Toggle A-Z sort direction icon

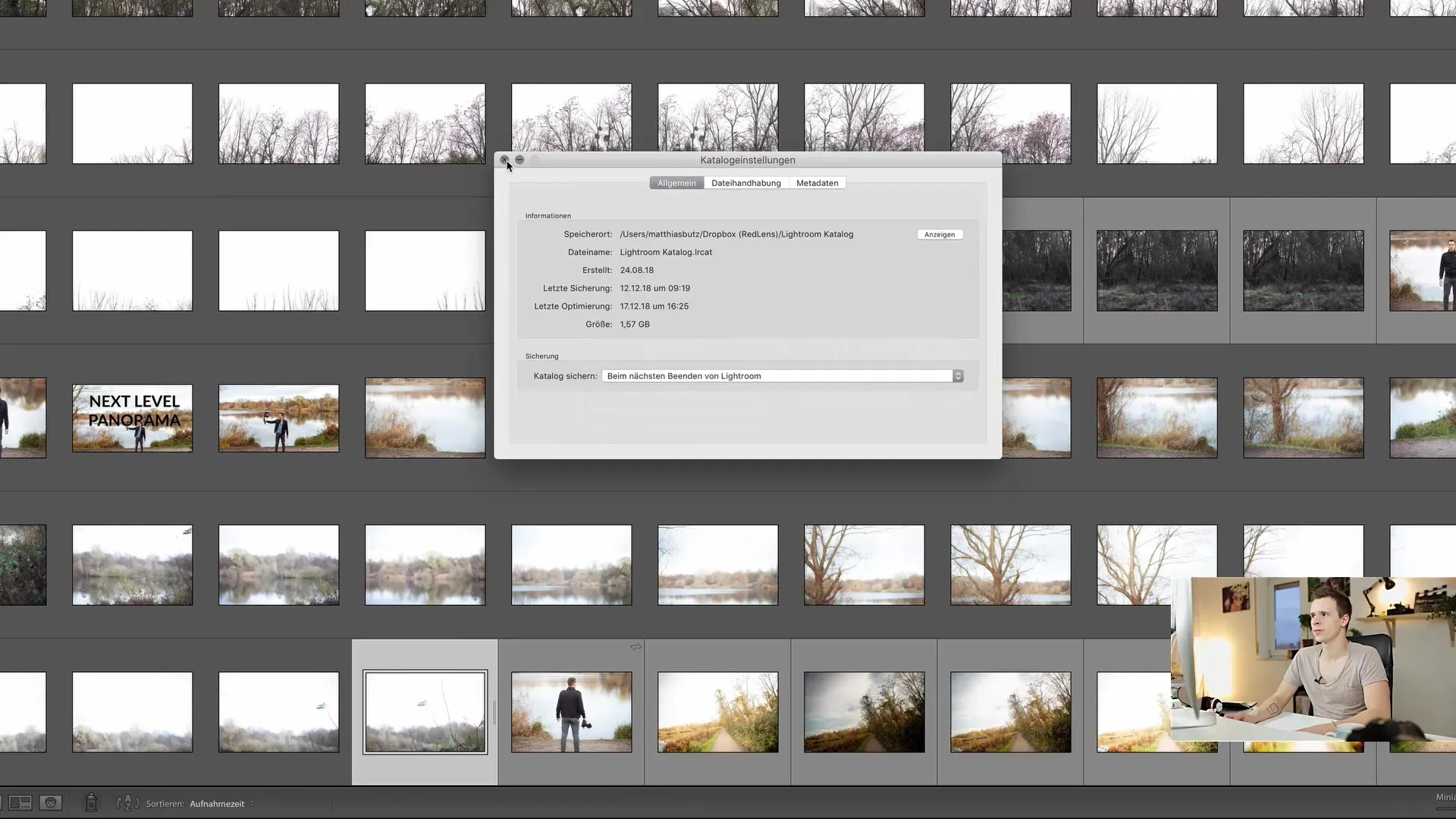coord(127,802)
